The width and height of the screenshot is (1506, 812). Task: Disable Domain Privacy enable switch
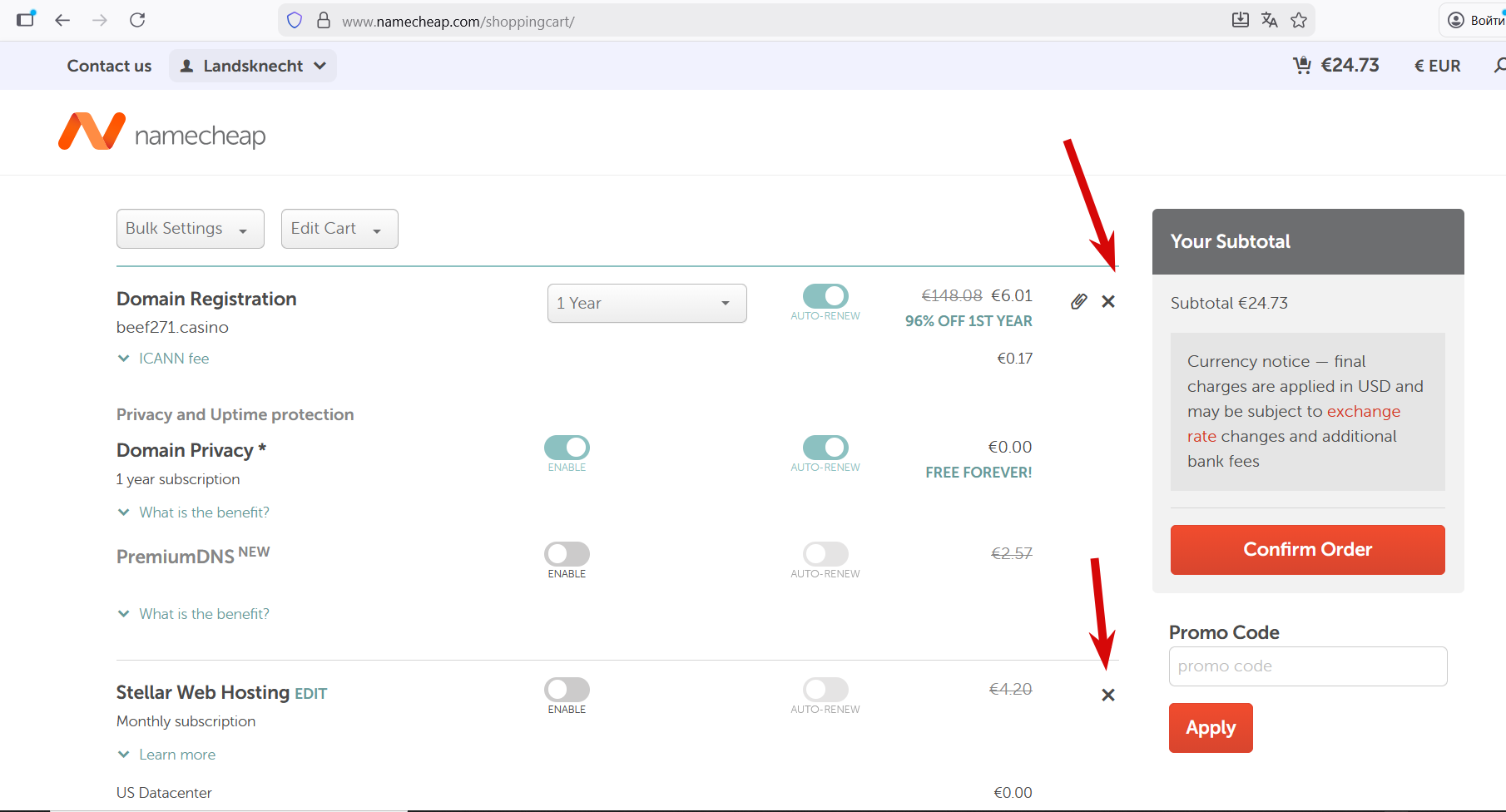[x=567, y=448]
